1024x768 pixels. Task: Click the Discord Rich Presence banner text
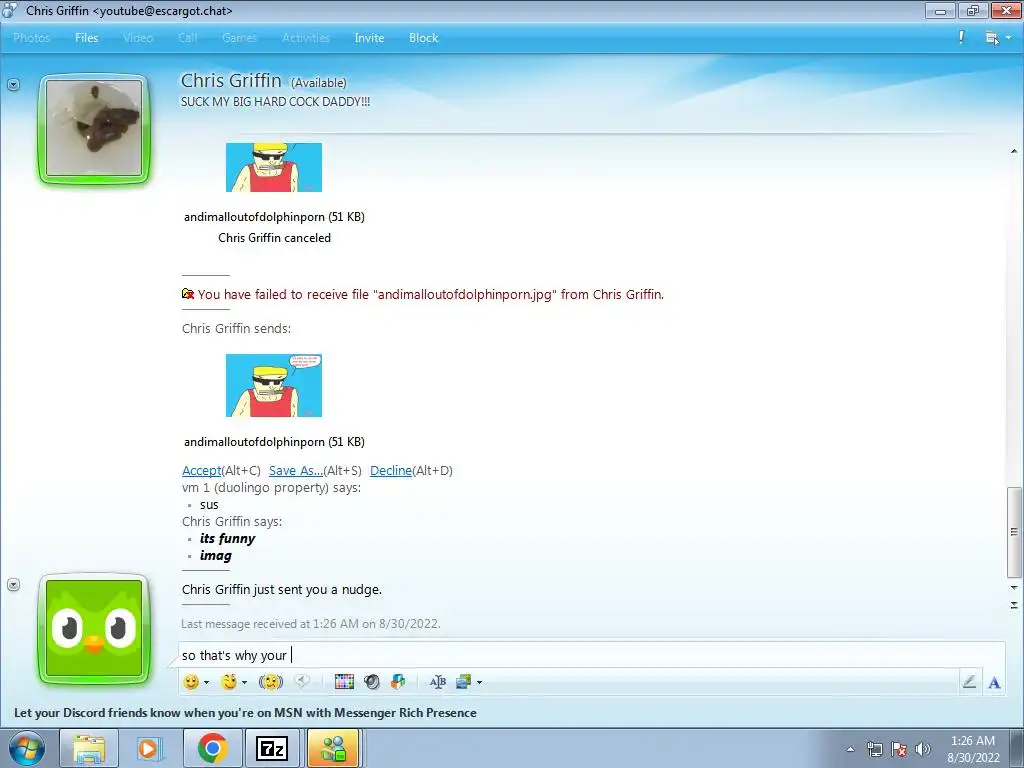coord(246,712)
